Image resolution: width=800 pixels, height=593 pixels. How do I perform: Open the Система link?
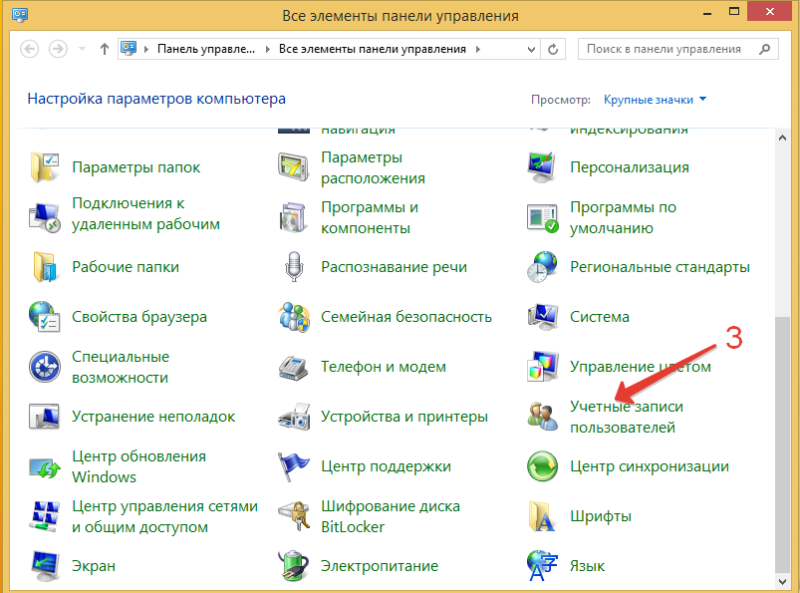tap(599, 317)
